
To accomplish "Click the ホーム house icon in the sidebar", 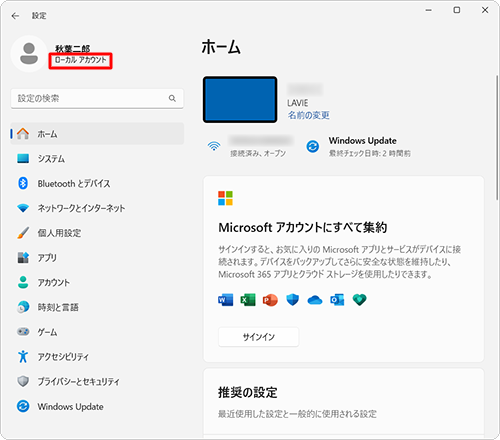I will [23, 134].
